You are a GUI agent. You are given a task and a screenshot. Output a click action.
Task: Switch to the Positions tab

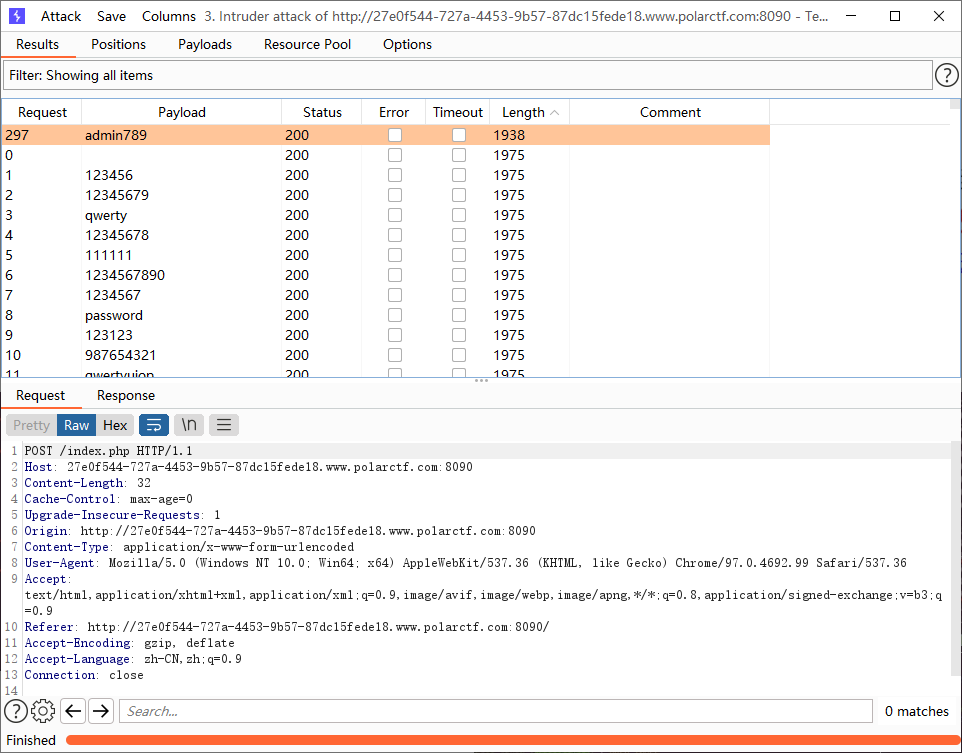118,44
